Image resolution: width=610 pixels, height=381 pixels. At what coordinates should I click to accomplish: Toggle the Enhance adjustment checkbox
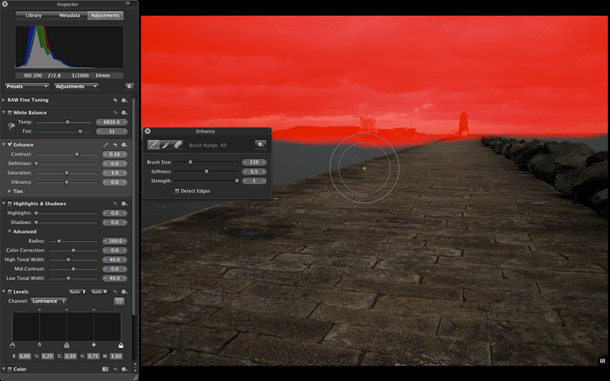click(10, 144)
